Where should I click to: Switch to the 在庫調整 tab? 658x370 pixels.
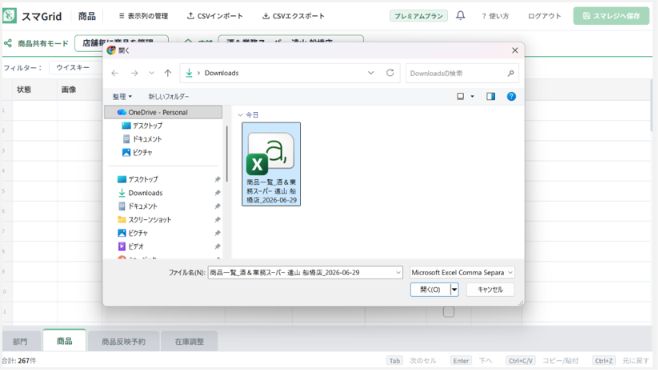pos(189,341)
